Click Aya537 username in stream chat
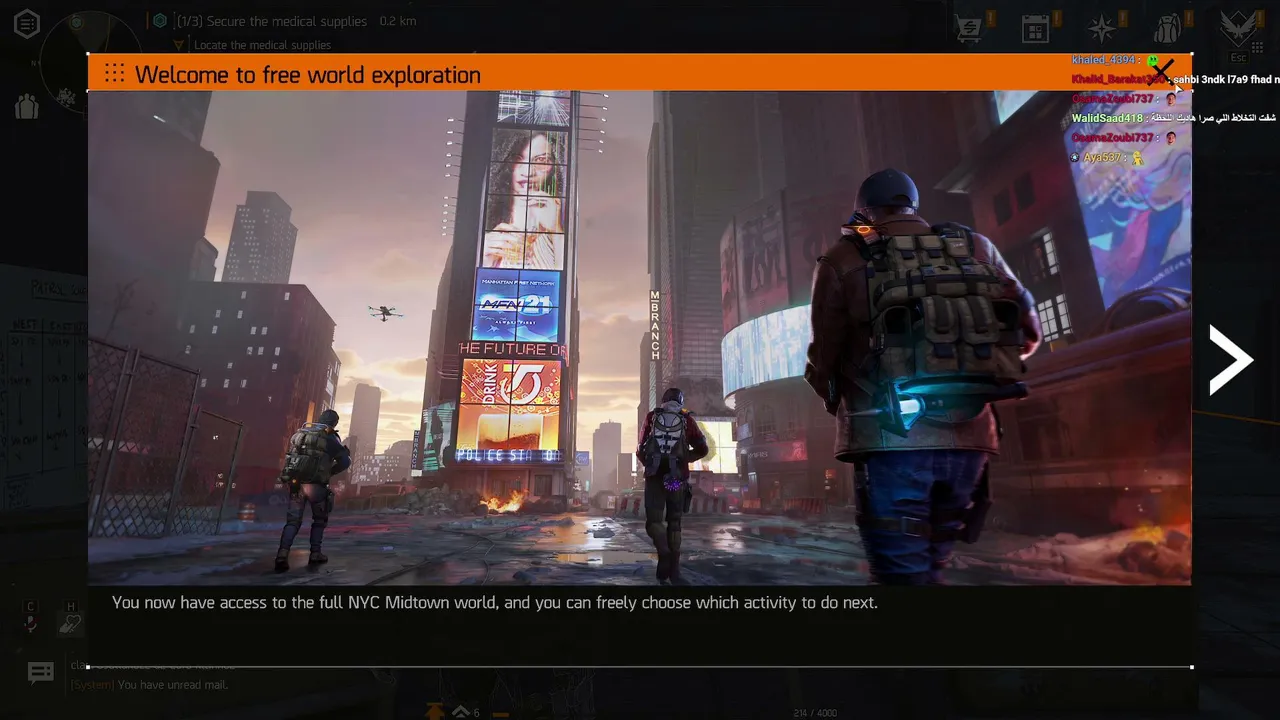 [1102, 158]
